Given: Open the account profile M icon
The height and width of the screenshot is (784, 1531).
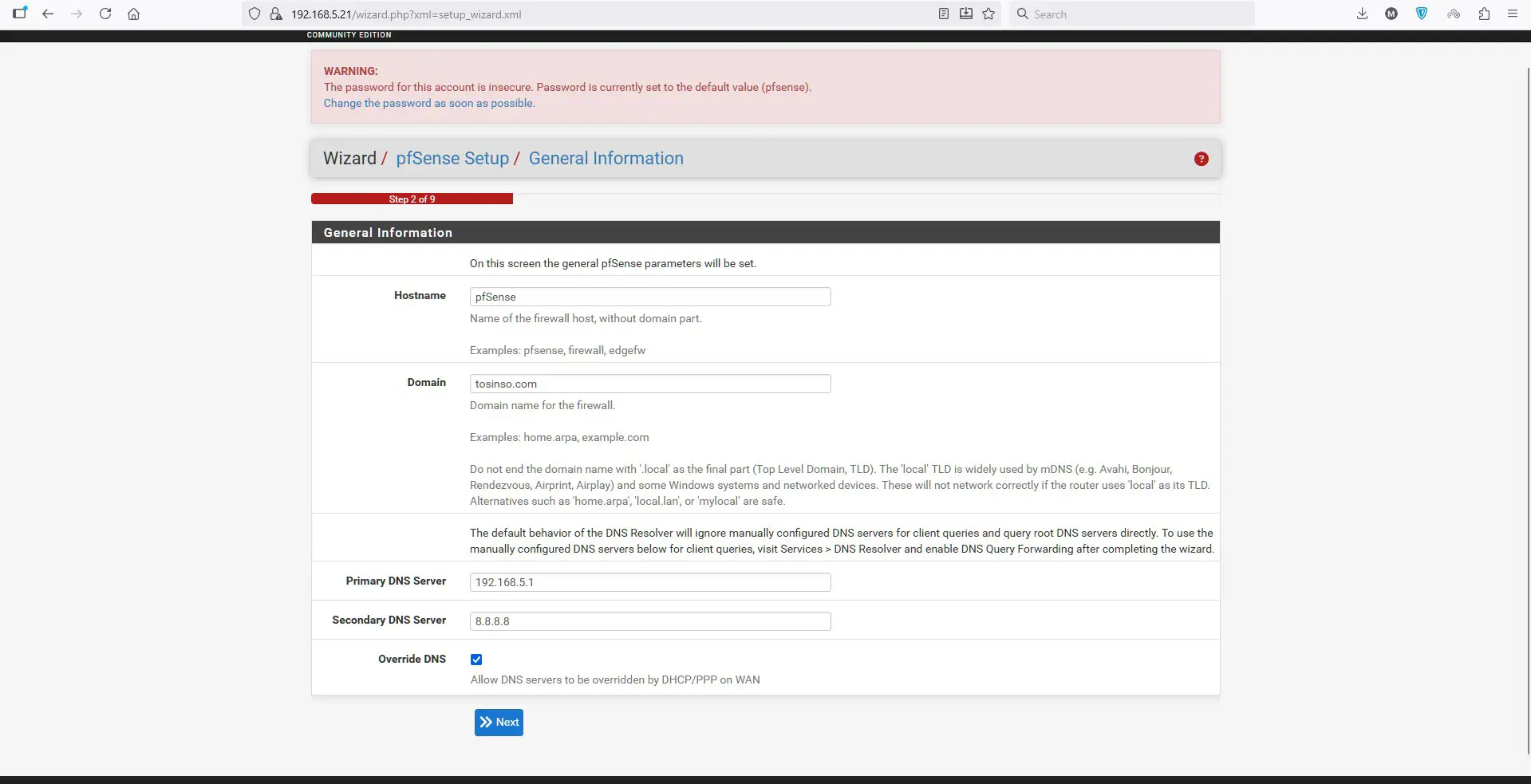Looking at the screenshot, I should click(1391, 14).
